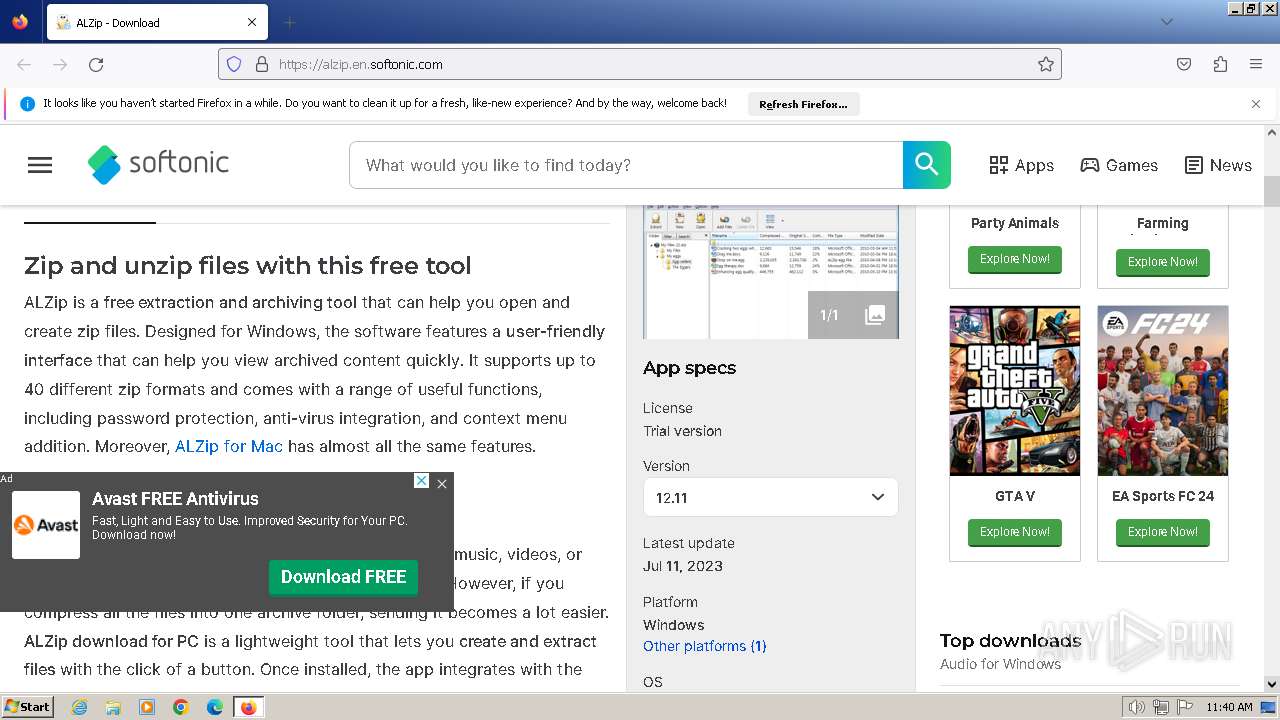The width and height of the screenshot is (1280, 720).
Task: Click the 'Top downloads' heading
Action: [x=1010, y=640]
